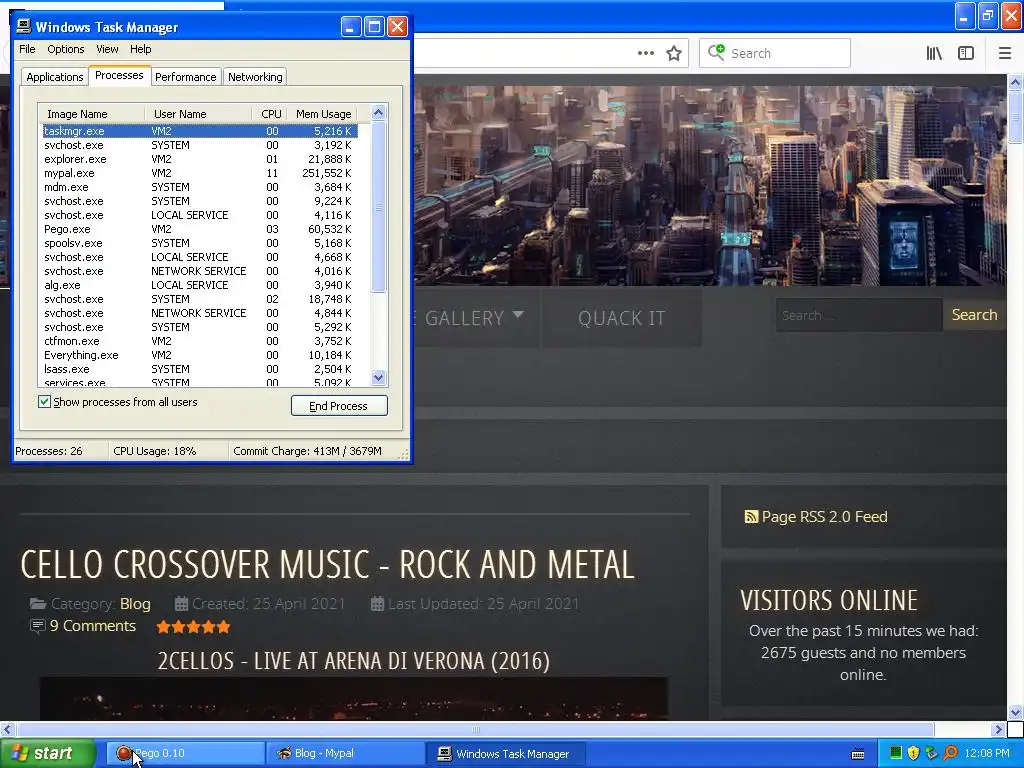1024x768 pixels.
Task: Click the orange magnifier tray icon
Action: tap(950, 753)
